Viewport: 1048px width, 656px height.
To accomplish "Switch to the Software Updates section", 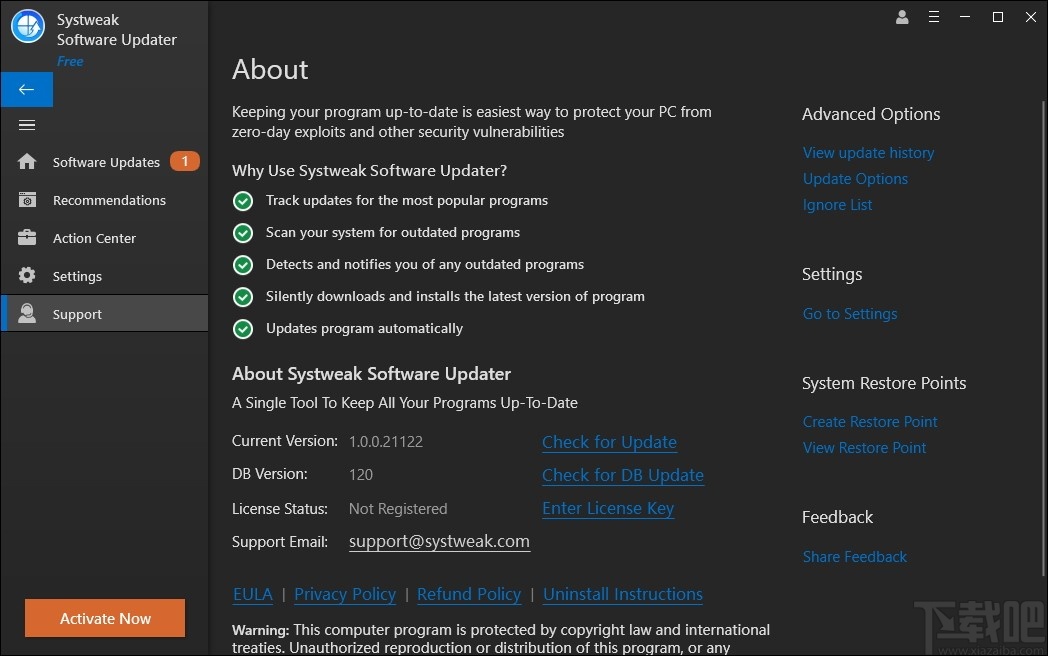I will point(105,161).
